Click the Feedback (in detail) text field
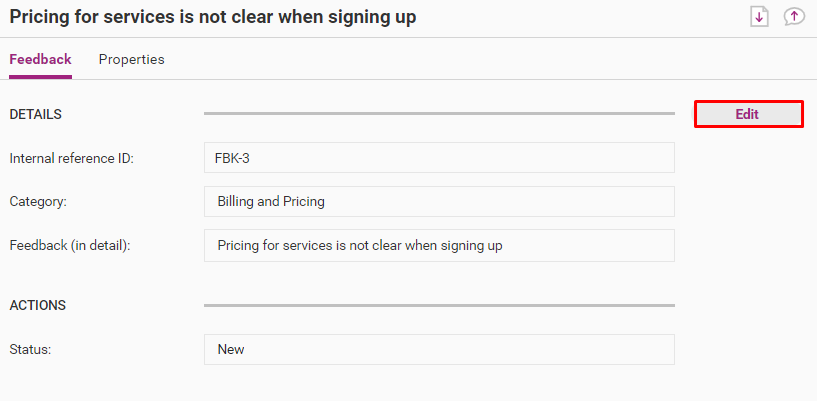The height and width of the screenshot is (401, 817). pyautogui.click(x=439, y=245)
